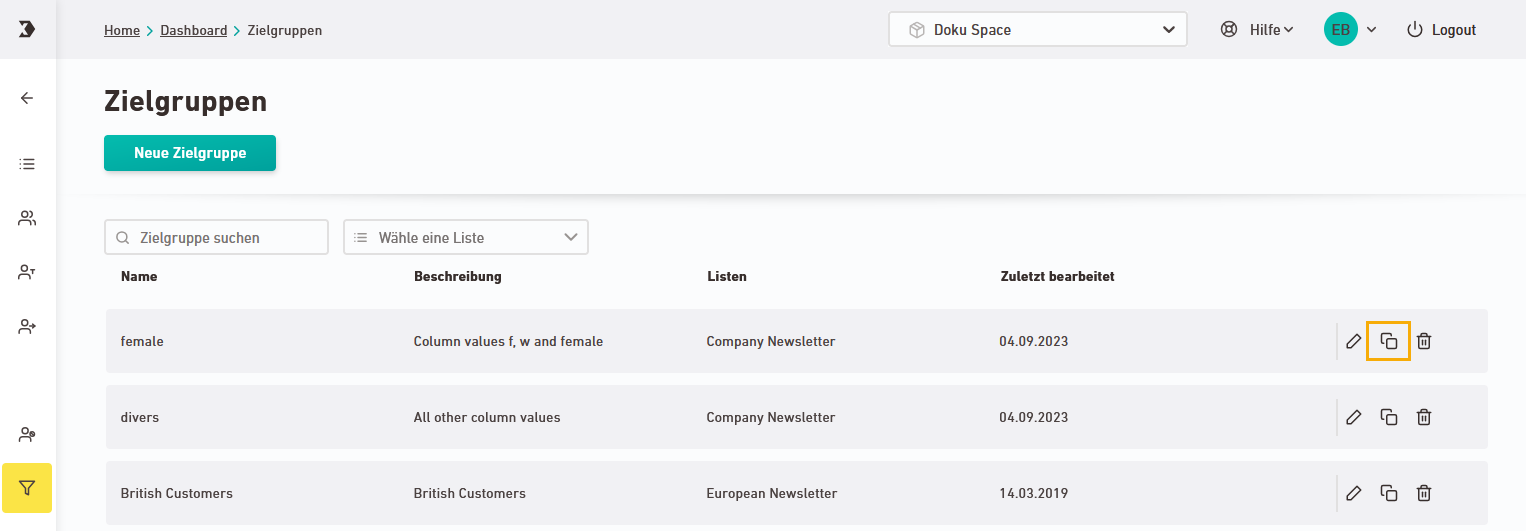This screenshot has width=1526, height=531.
Task: Open the Wähle eine Liste dropdown
Action: pos(465,238)
